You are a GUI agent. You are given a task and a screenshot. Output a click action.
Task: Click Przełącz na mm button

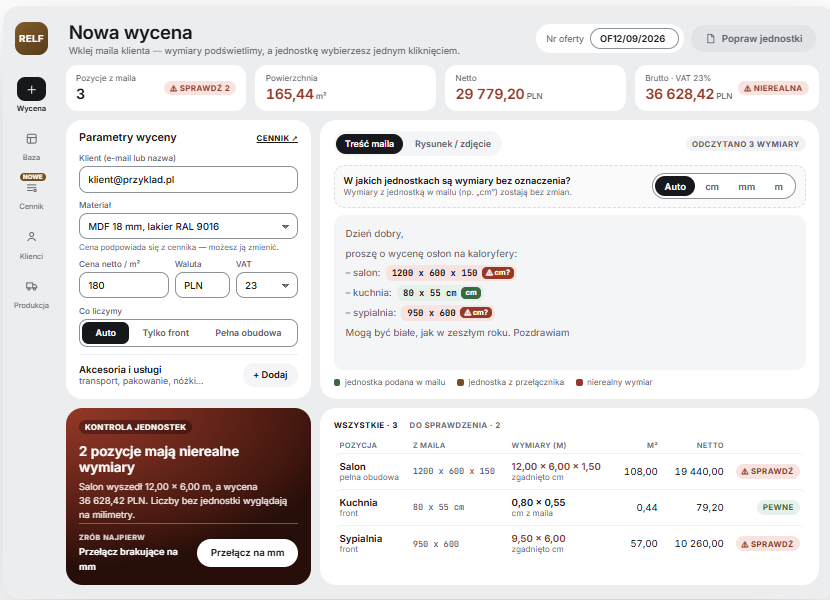247,553
